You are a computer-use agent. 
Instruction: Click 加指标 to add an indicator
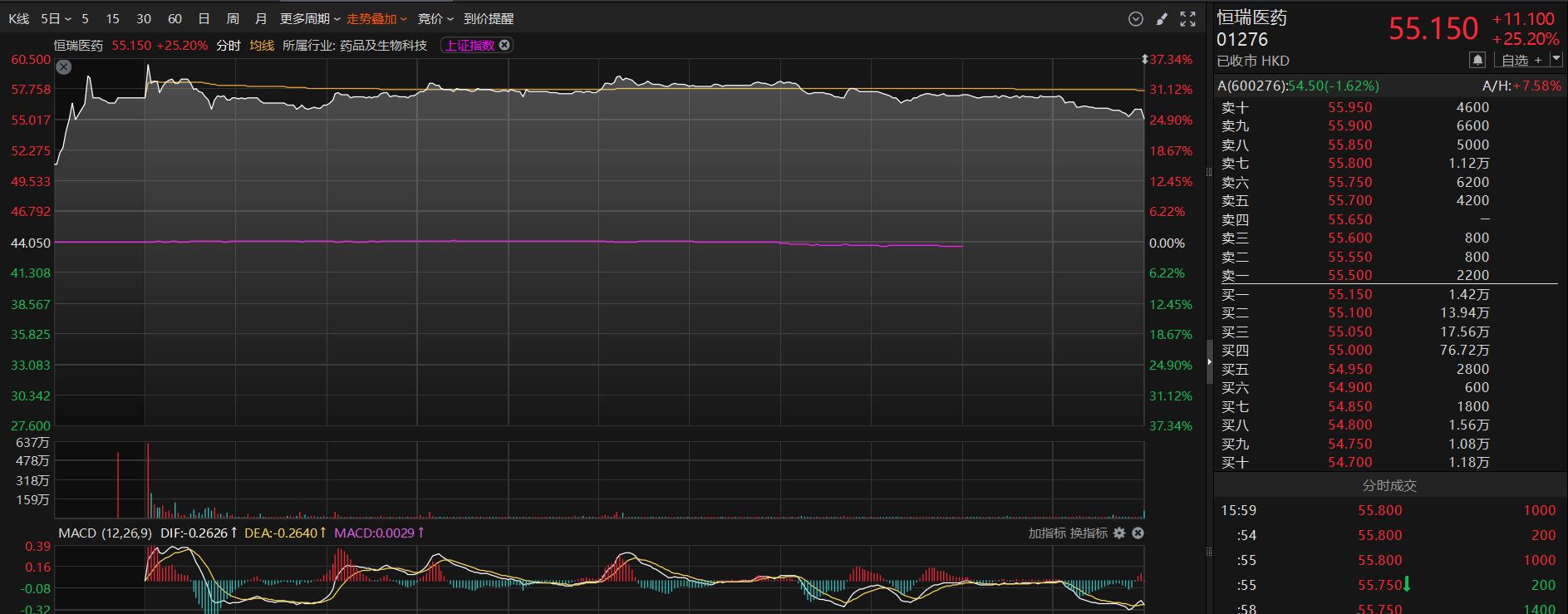tap(1047, 533)
